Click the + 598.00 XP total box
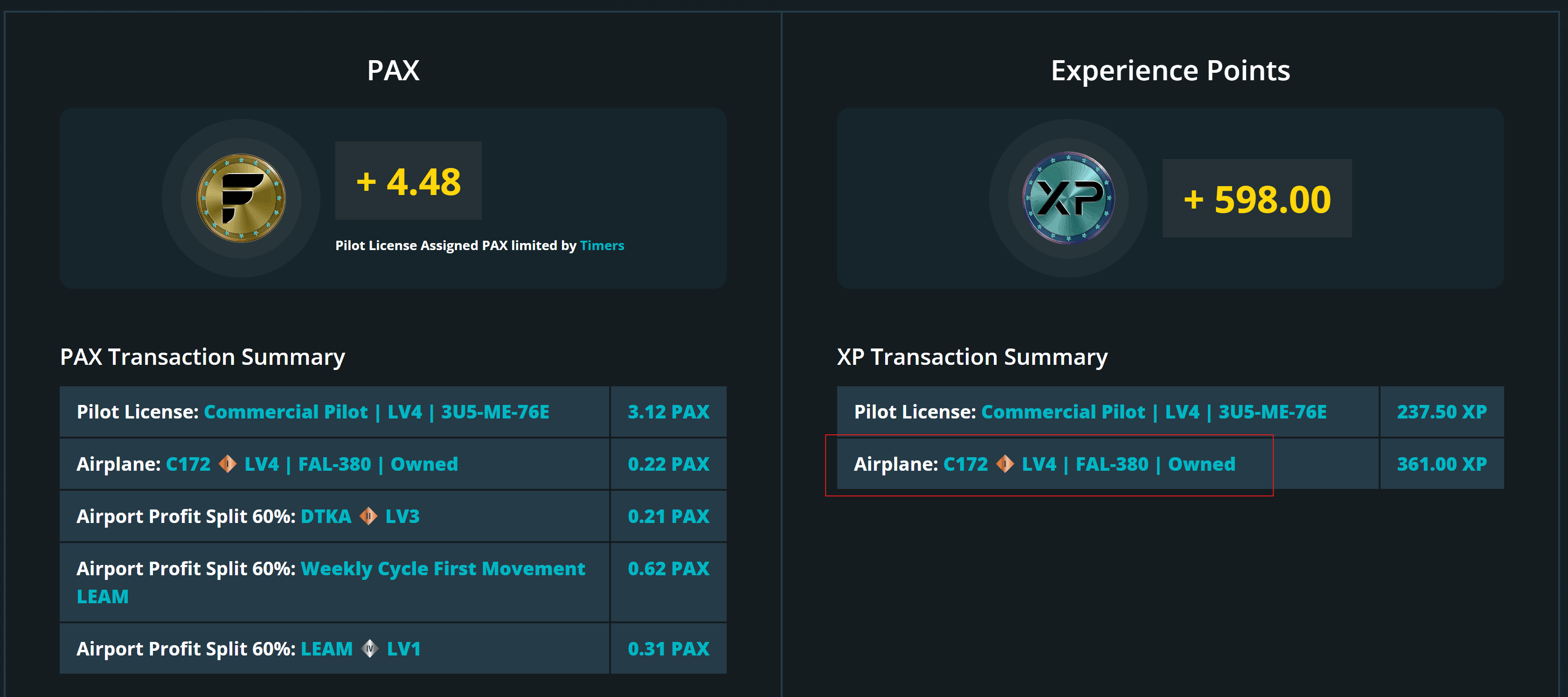 point(1257,198)
